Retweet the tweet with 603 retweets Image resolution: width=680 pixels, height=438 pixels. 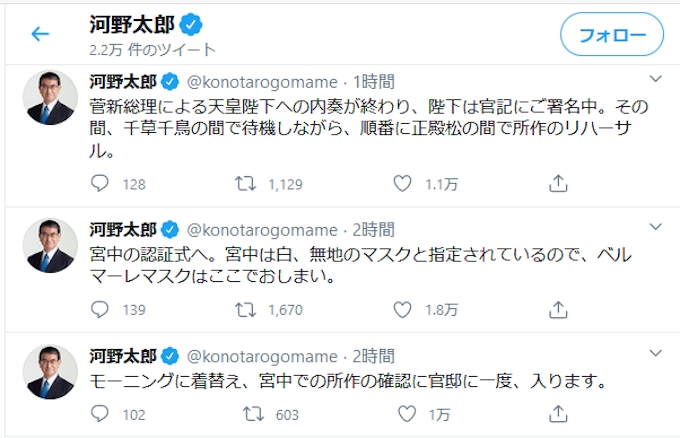coord(244,414)
